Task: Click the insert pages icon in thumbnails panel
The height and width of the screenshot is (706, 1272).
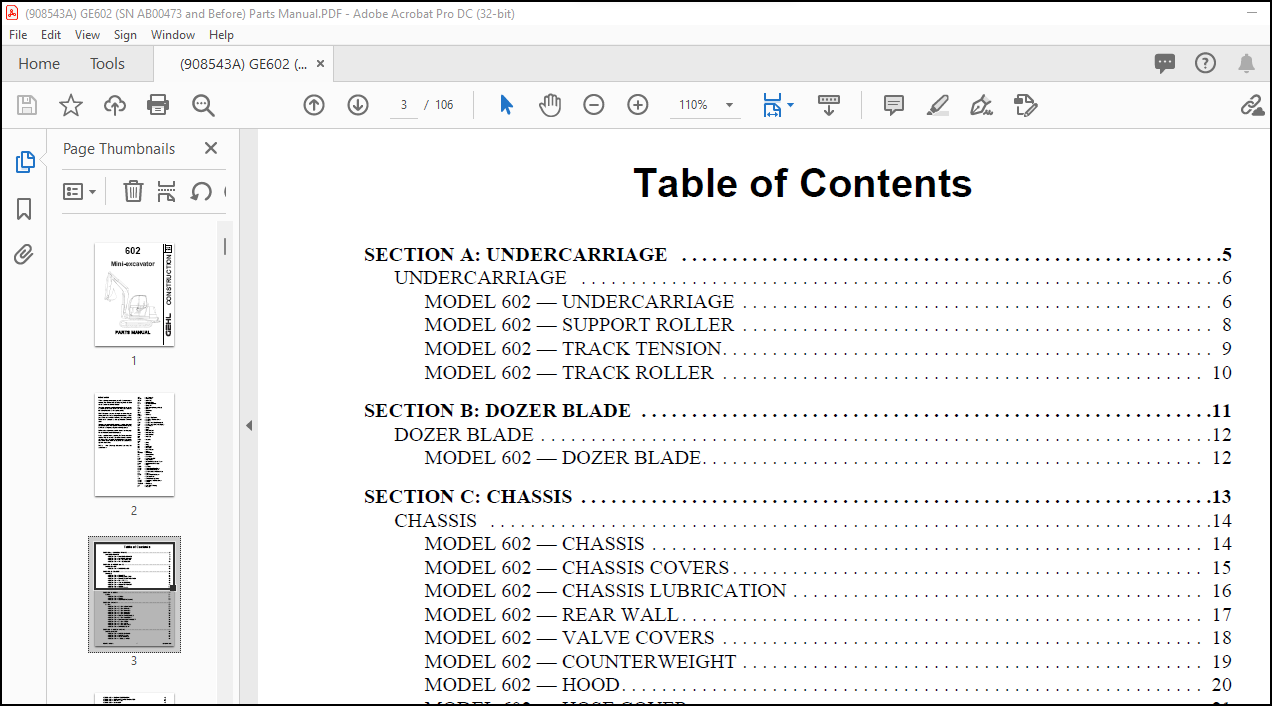Action: 167,191
